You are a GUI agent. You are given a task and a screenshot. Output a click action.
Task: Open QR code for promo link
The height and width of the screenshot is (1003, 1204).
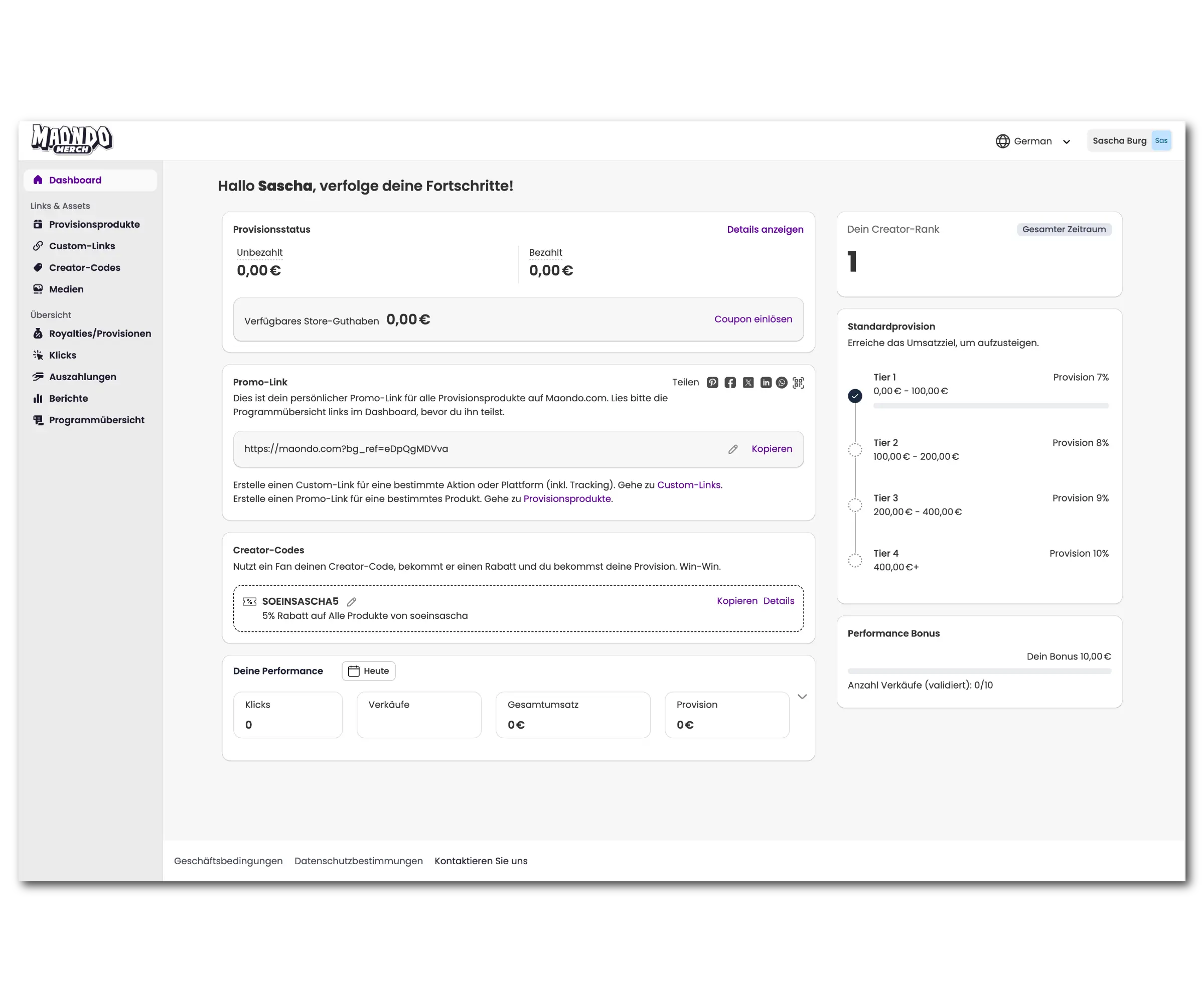[798, 382]
